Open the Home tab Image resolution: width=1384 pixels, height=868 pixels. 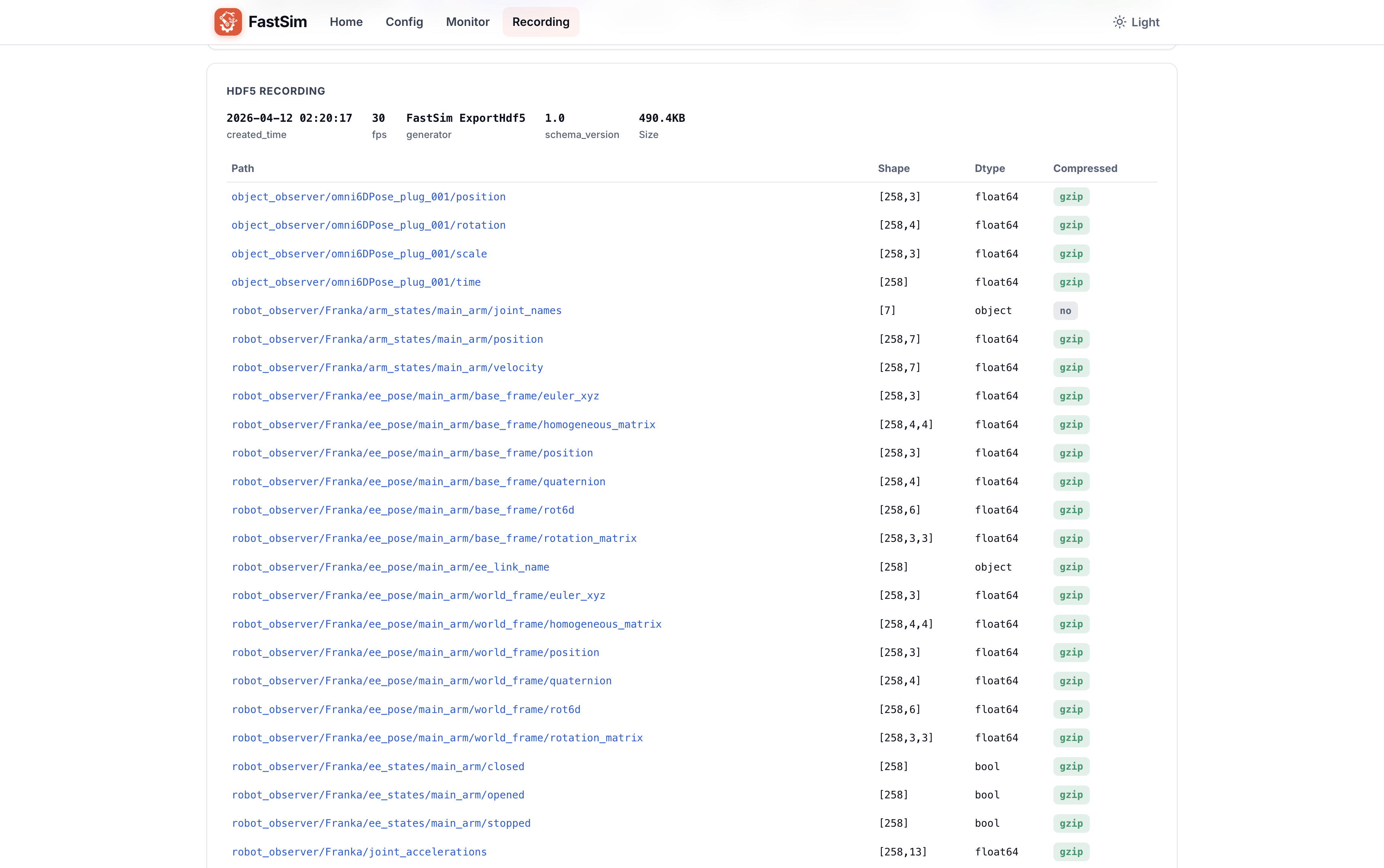pyautogui.click(x=346, y=22)
